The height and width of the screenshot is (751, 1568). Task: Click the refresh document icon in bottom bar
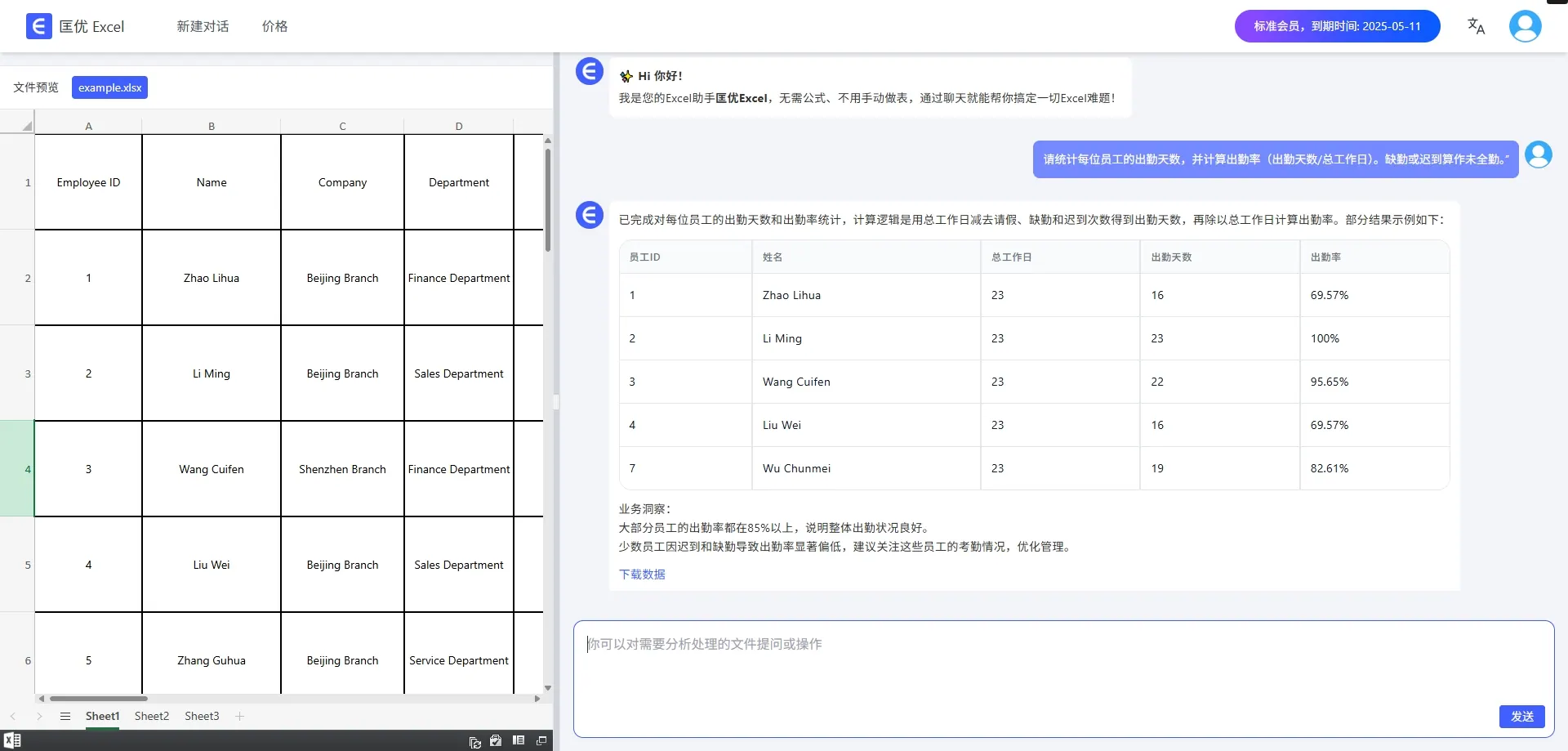tap(474, 741)
